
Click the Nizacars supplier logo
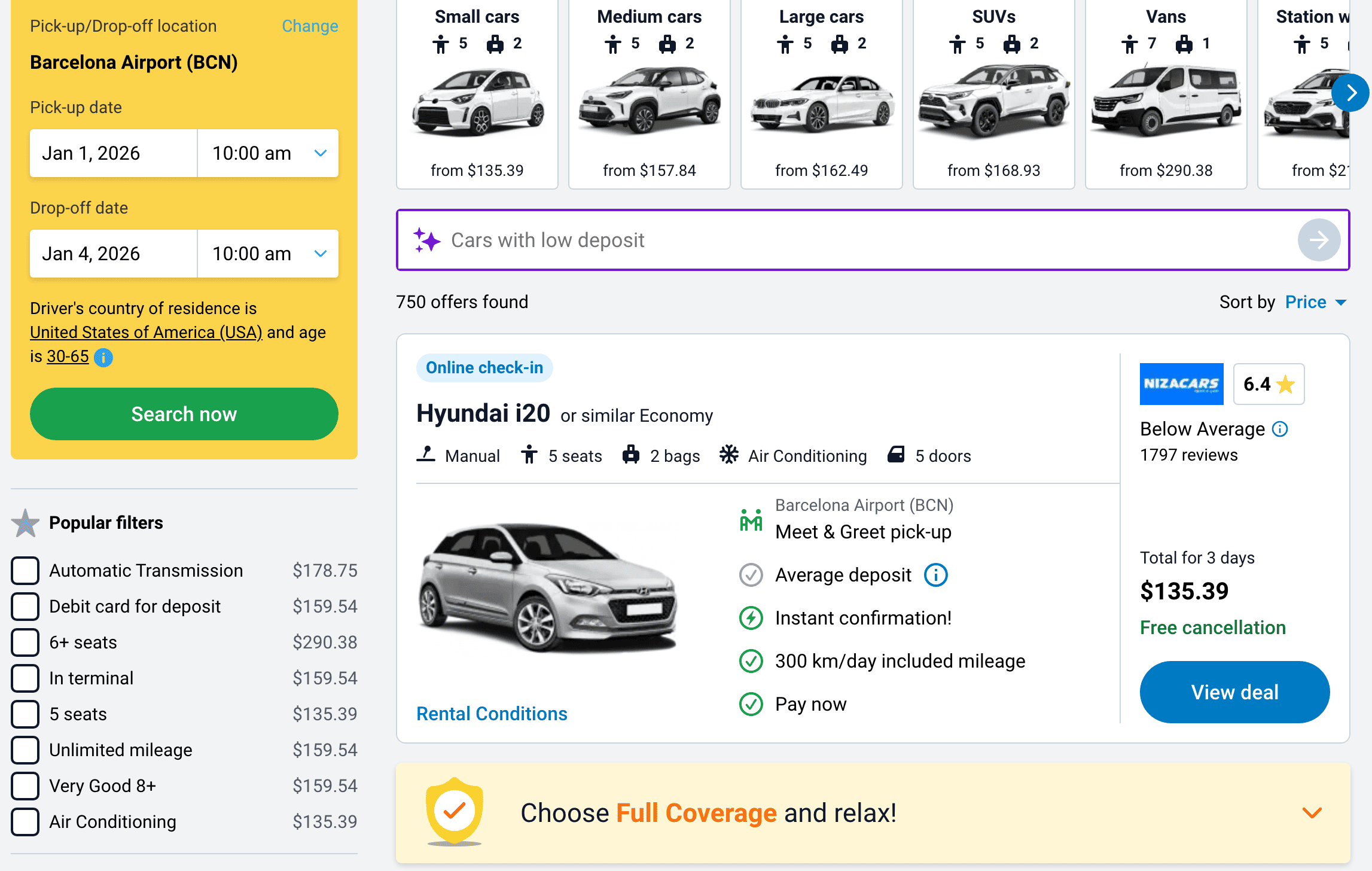click(x=1181, y=383)
